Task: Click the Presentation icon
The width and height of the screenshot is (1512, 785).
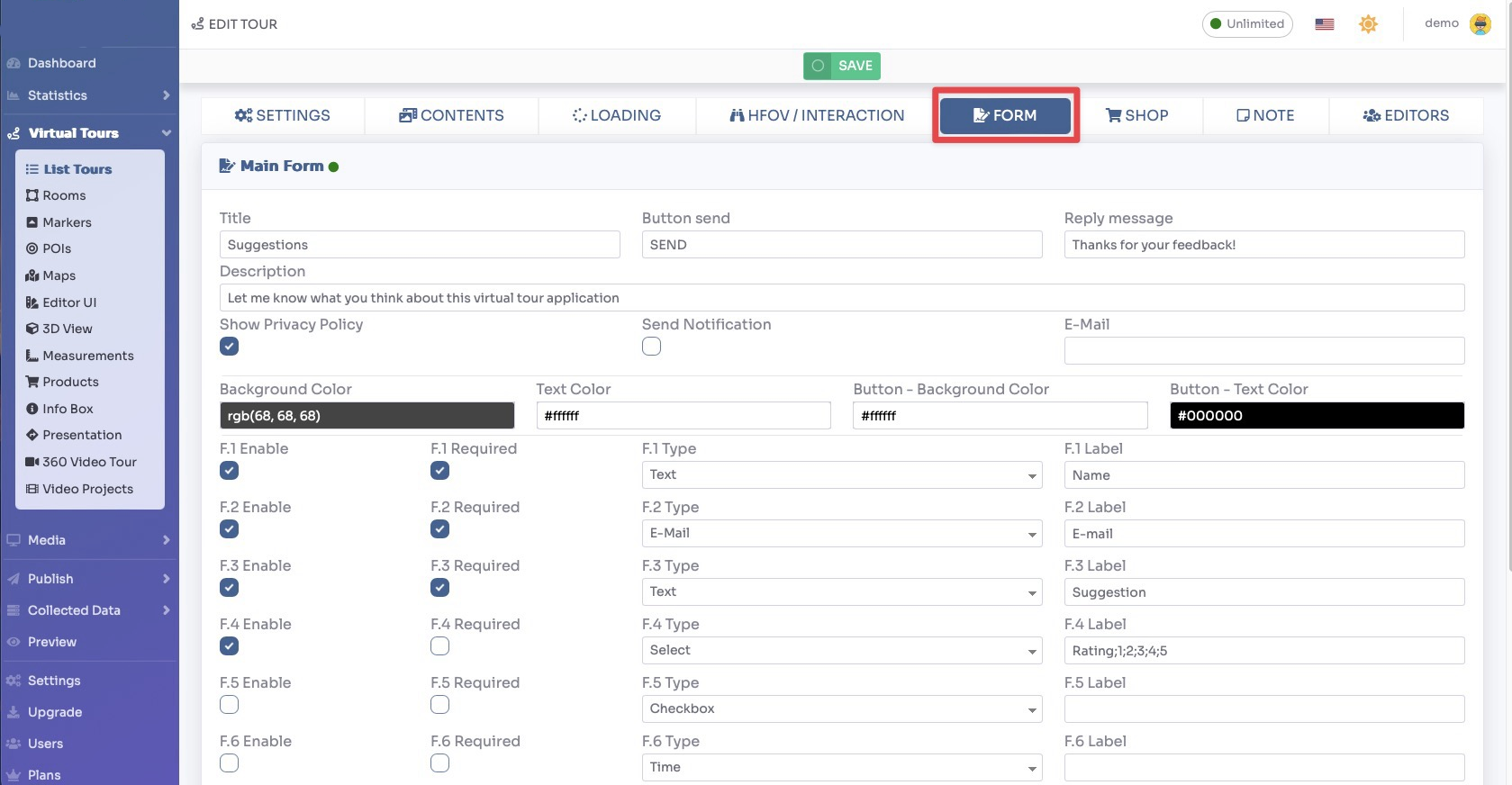Action: [x=32, y=435]
